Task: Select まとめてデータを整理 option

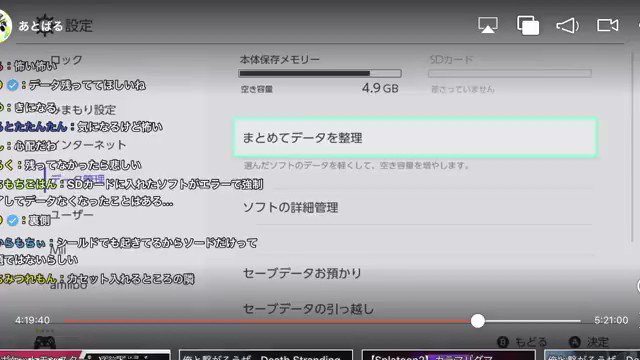Action: click(415, 138)
